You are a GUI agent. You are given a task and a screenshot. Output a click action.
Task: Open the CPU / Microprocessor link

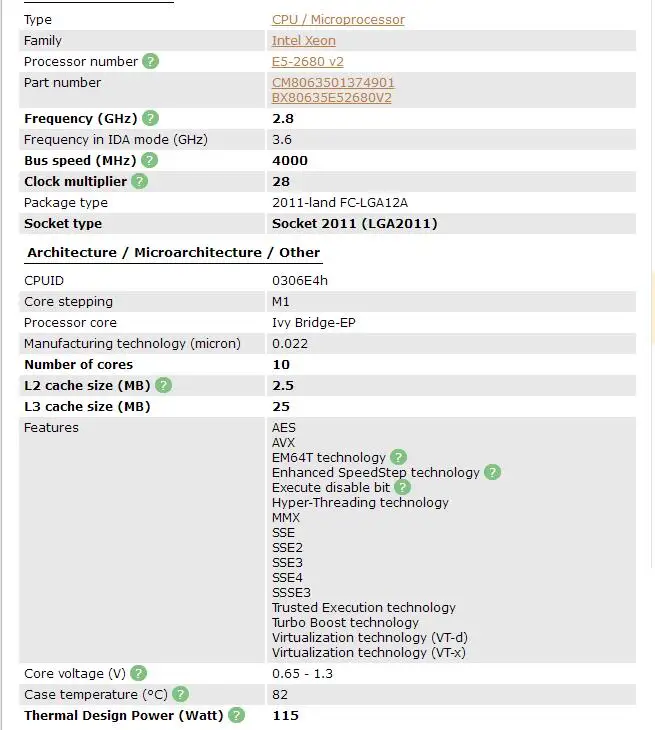coord(338,19)
